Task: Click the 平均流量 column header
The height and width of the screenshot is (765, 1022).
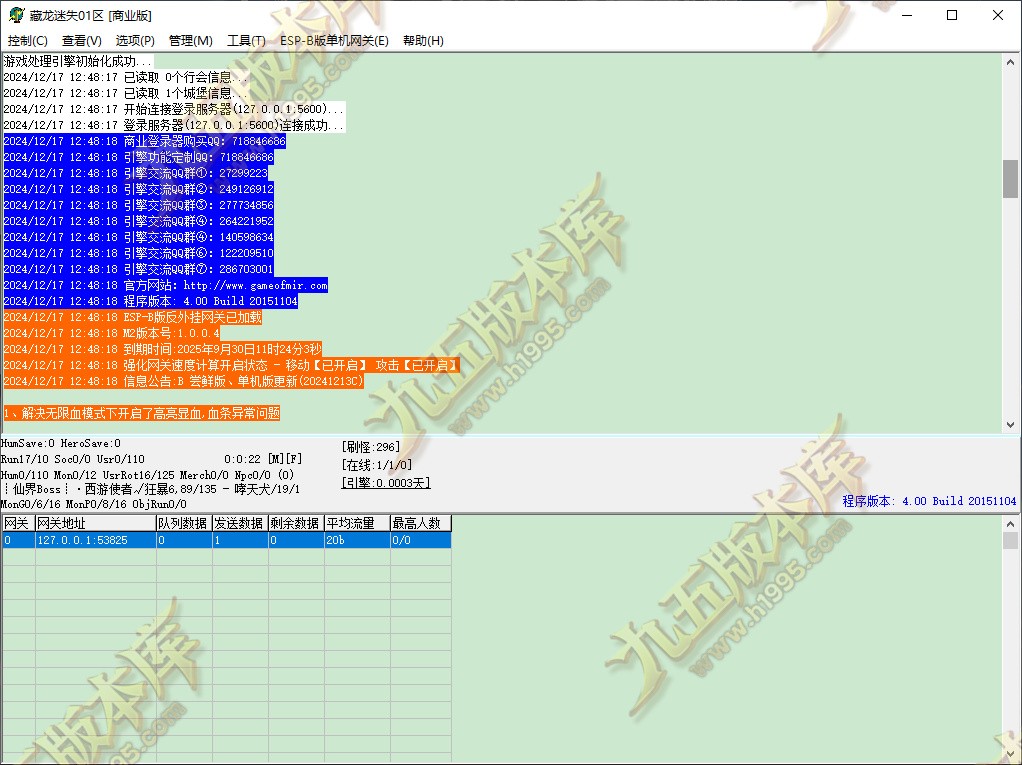Action: (357, 523)
